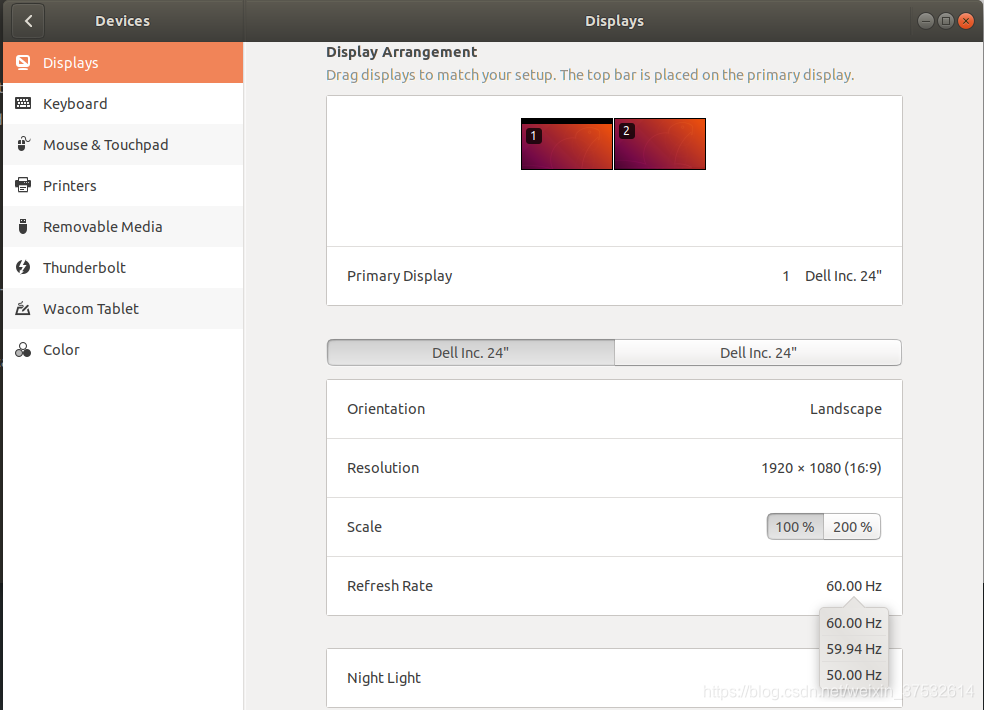The height and width of the screenshot is (710, 984).
Task: Click the Removable Media USB icon
Action: 23,226
